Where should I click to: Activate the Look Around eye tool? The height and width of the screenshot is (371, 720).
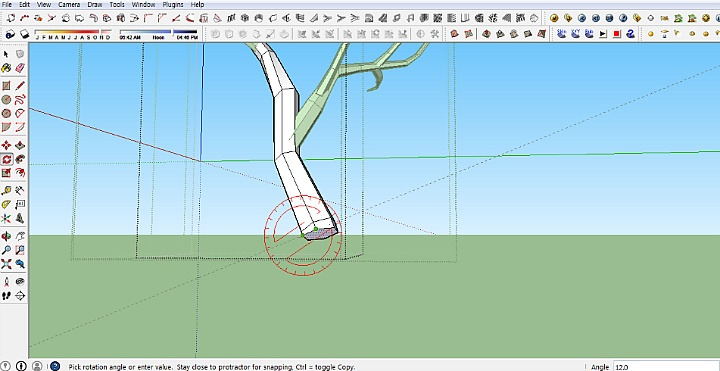click(20, 281)
